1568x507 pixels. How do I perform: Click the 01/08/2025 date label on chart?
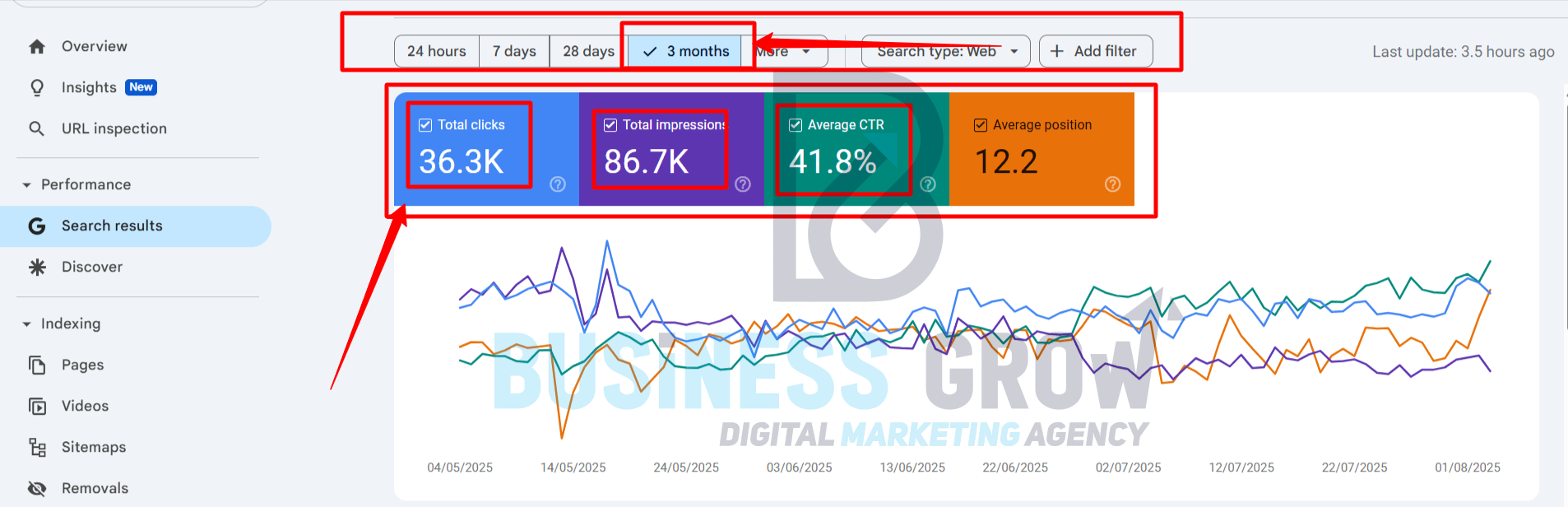[x=1468, y=467]
